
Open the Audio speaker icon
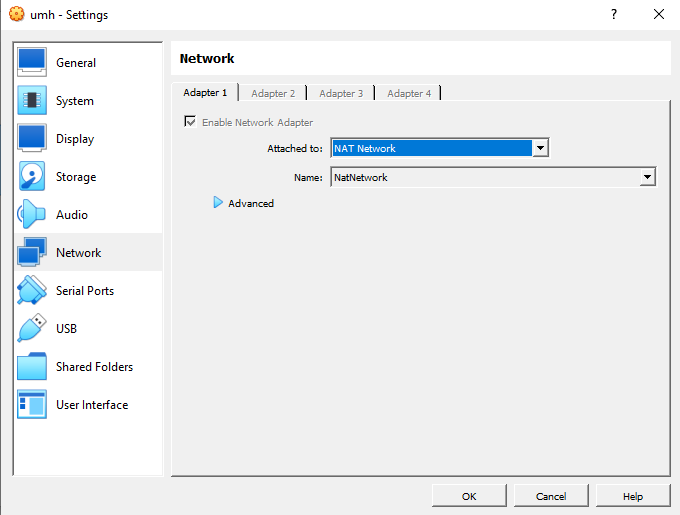click(32, 214)
